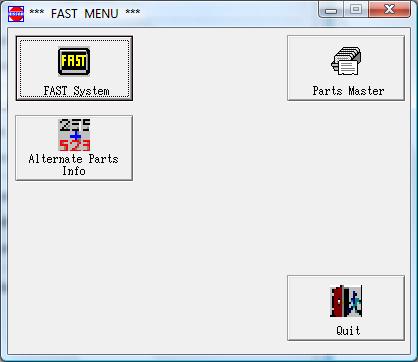The image size is (418, 362).
Task: Open the Parts Master button
Action: (x=346, y=68)
